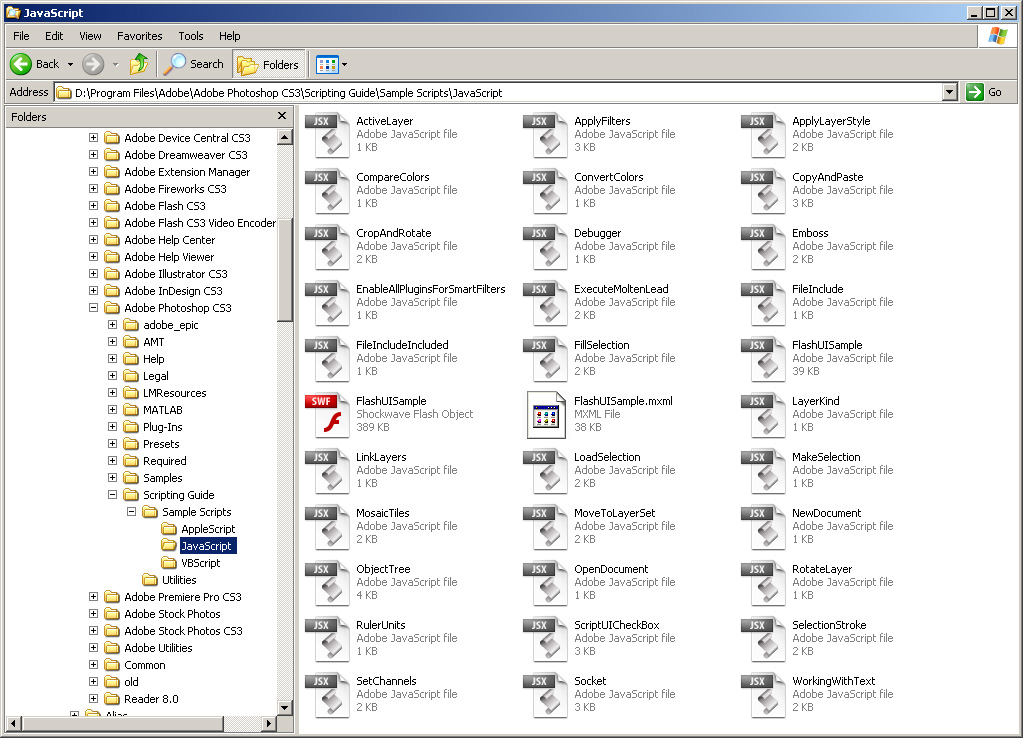
Task: Open the Favorites menu
Action: 140,36
